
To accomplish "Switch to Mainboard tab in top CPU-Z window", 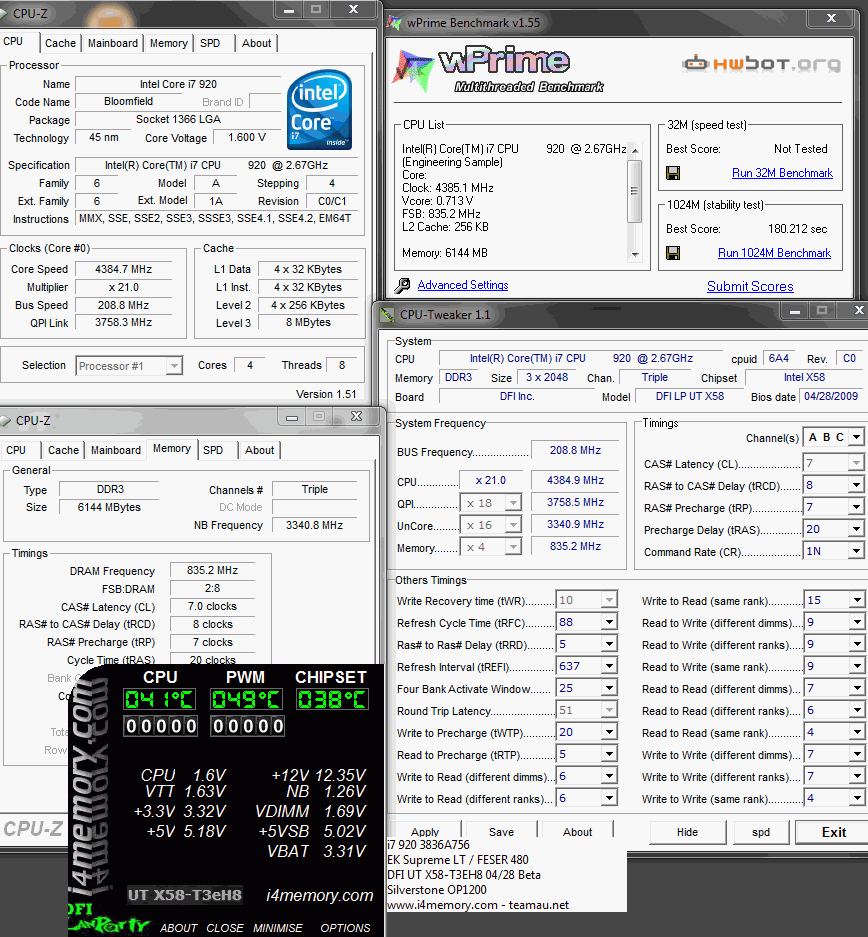I will [113, 43].
